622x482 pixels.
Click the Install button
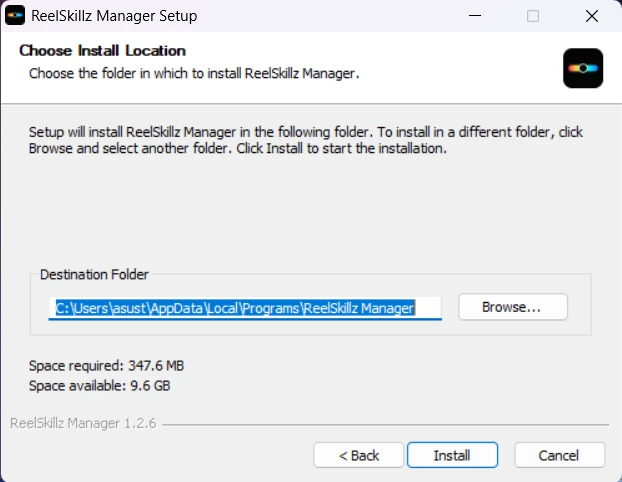pyautogui.click(x=452, y=455)
